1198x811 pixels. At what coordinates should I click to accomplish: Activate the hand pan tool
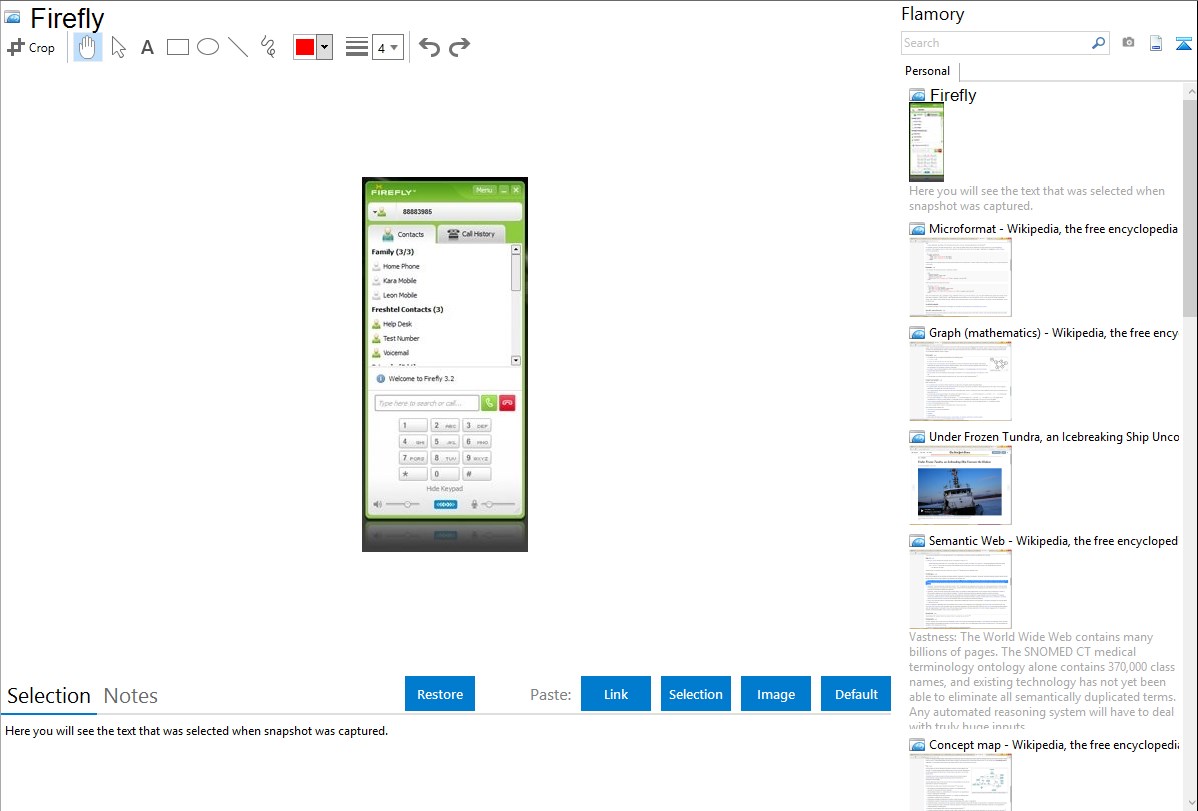tap(87, 47)
